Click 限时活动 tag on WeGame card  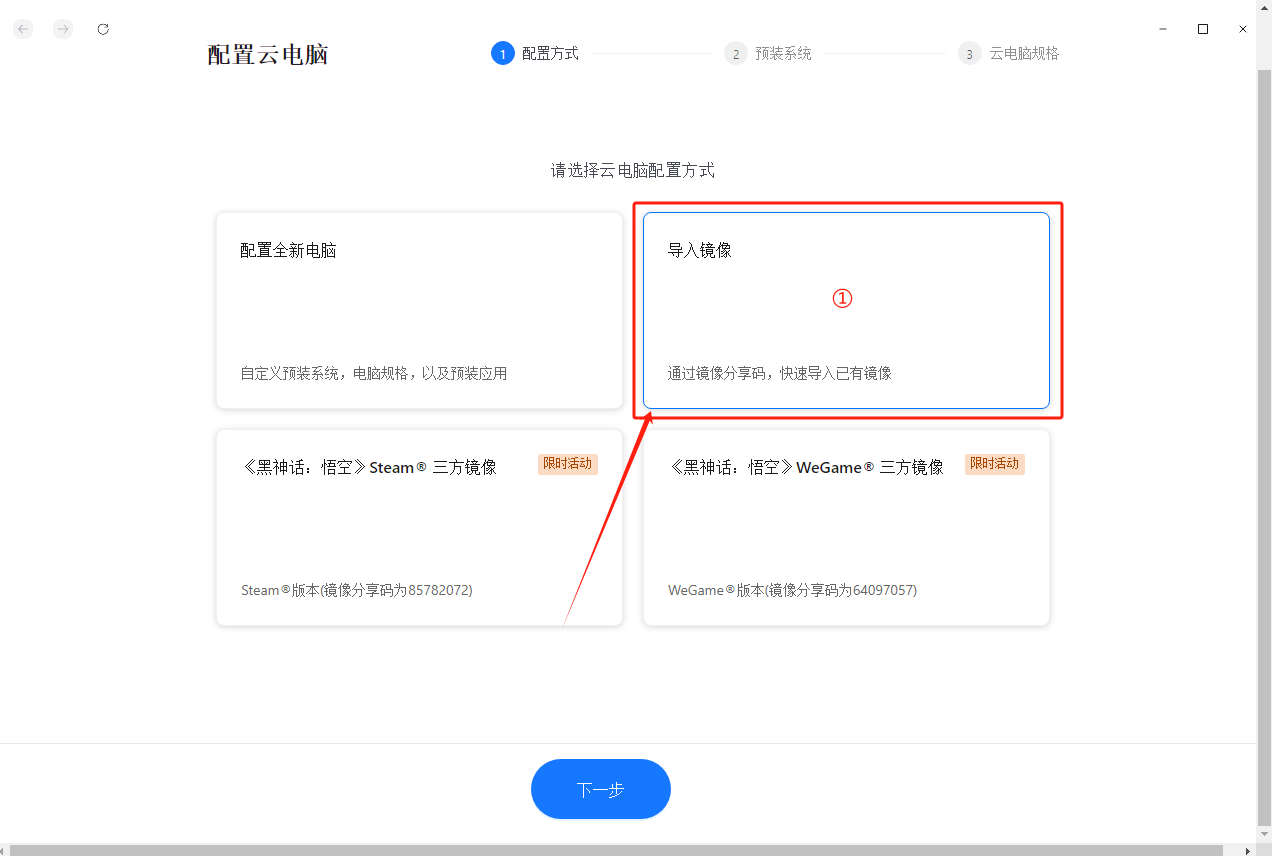[995, 464]
